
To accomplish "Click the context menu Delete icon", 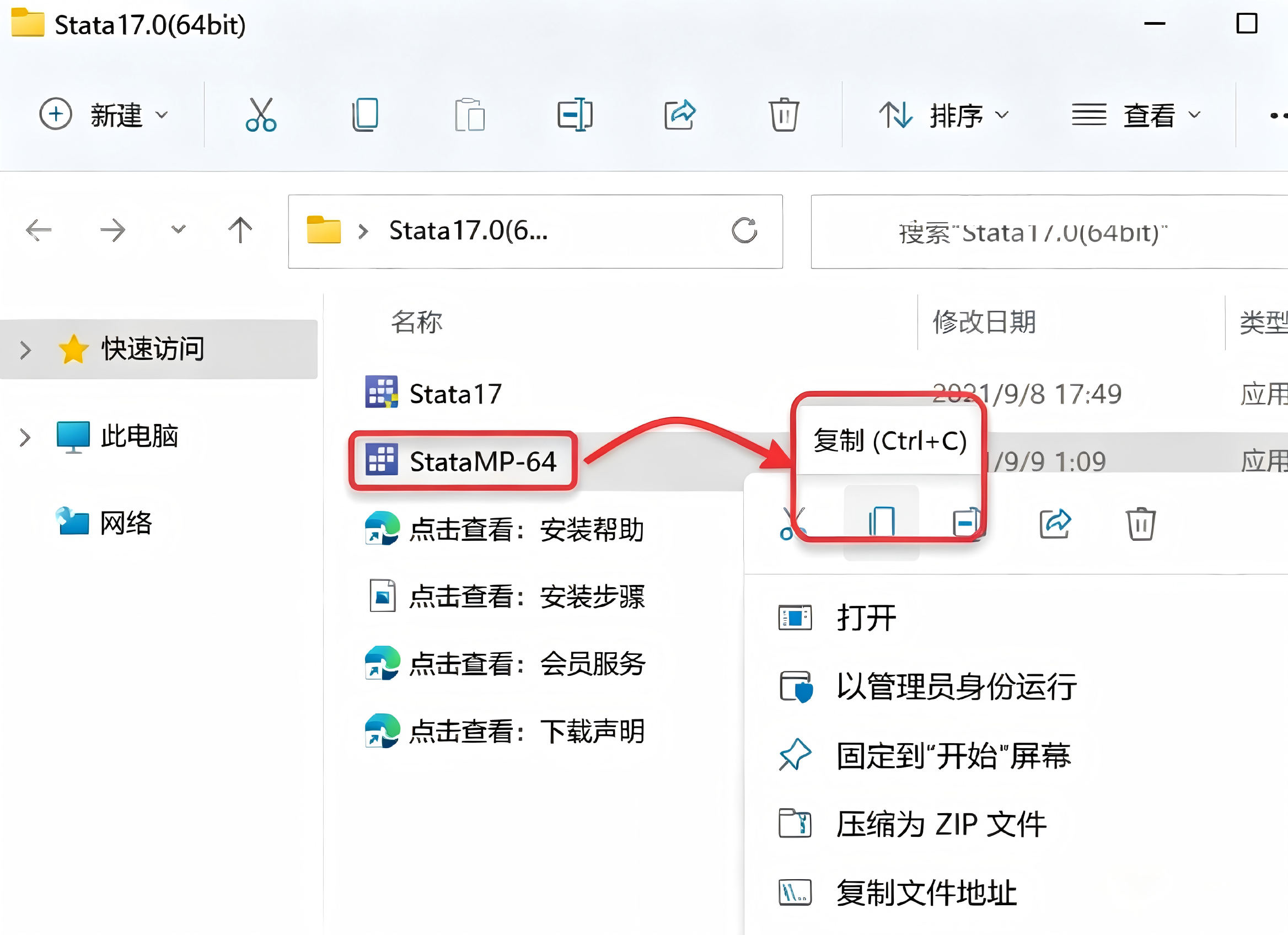I will click(1141, 523).
